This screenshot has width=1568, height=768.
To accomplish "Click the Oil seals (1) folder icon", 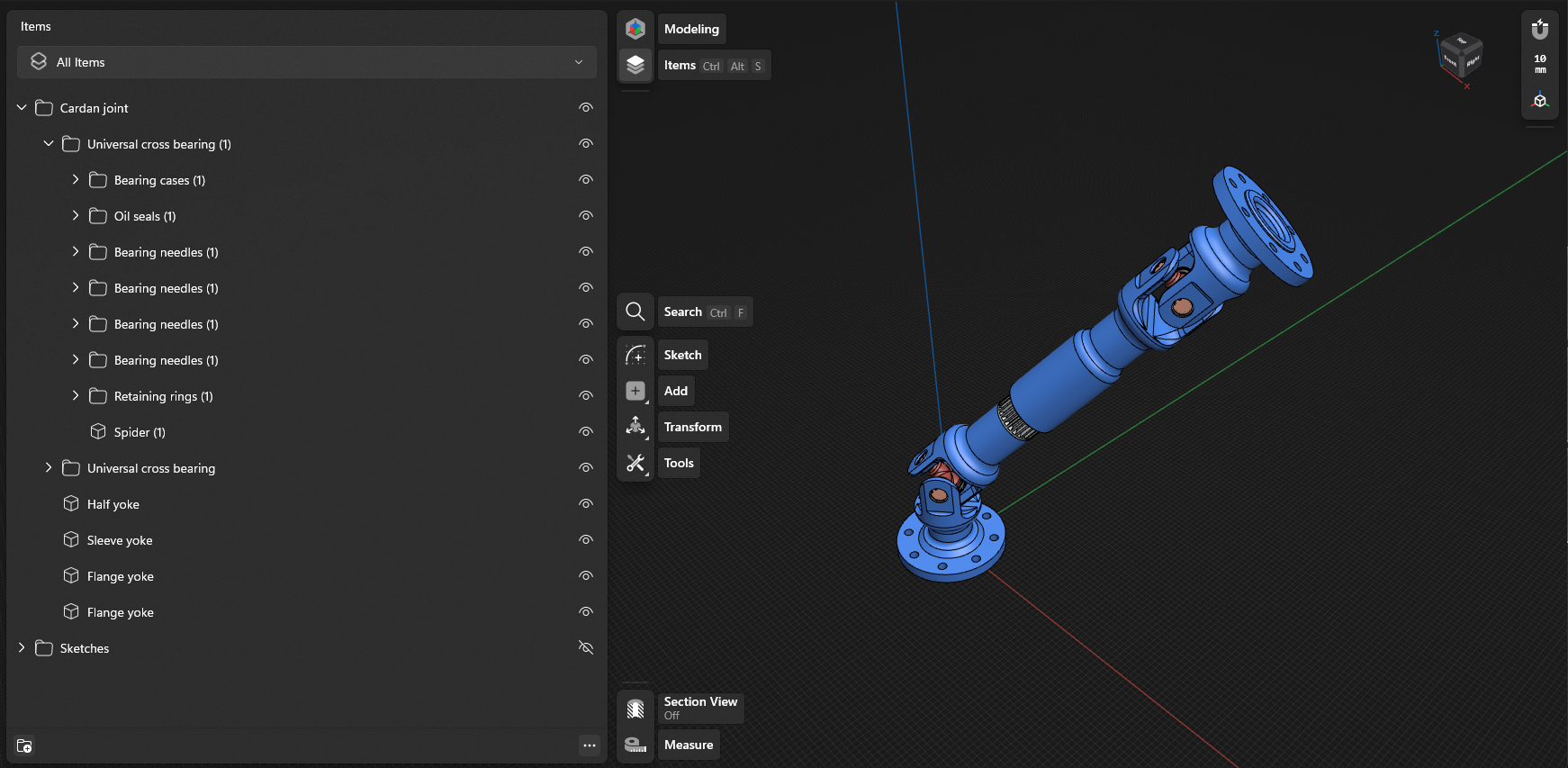I will pyautogui.click(x=98, y=216).
